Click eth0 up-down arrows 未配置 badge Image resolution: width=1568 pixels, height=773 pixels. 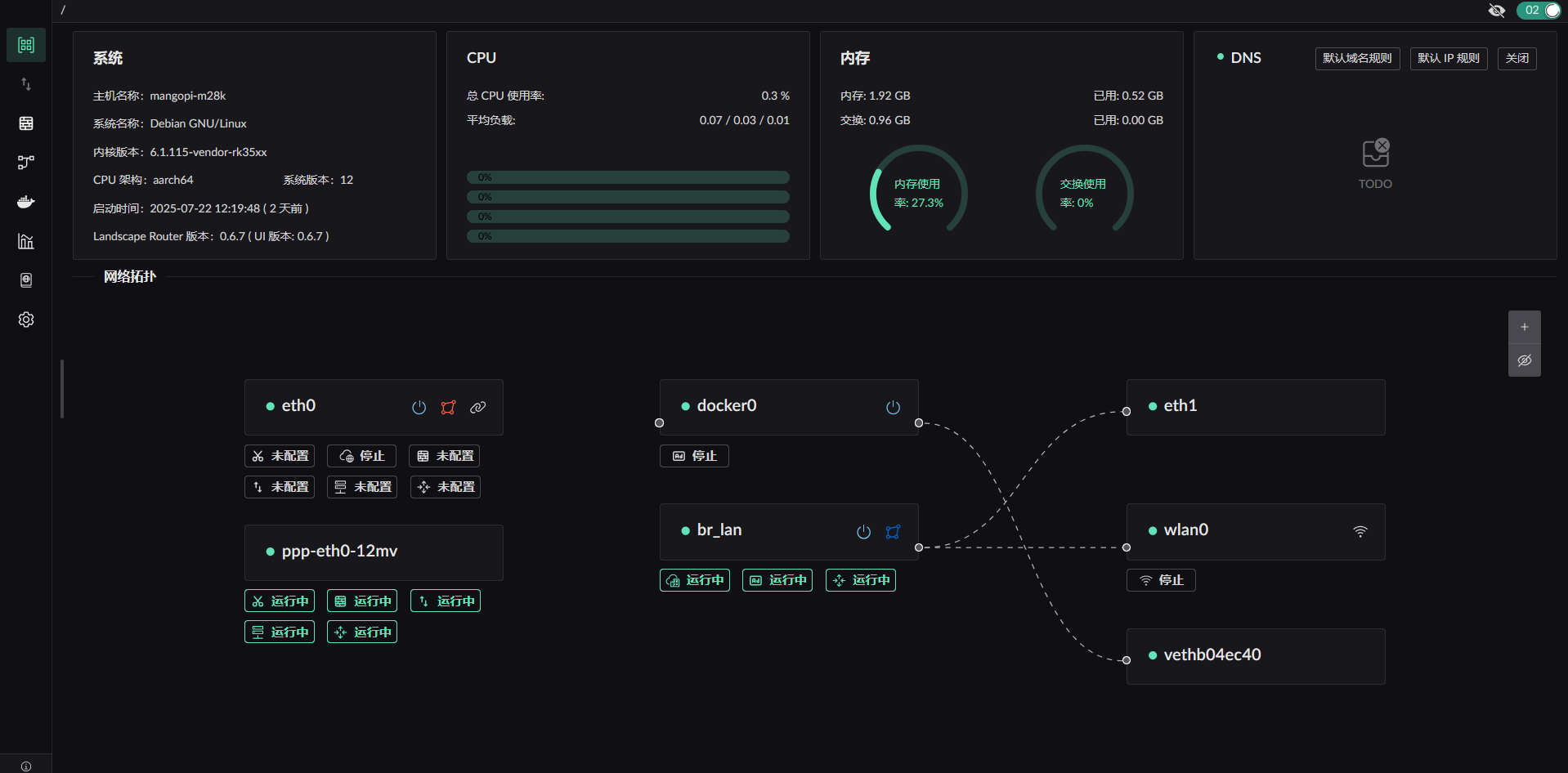click(x=280, y=487)
